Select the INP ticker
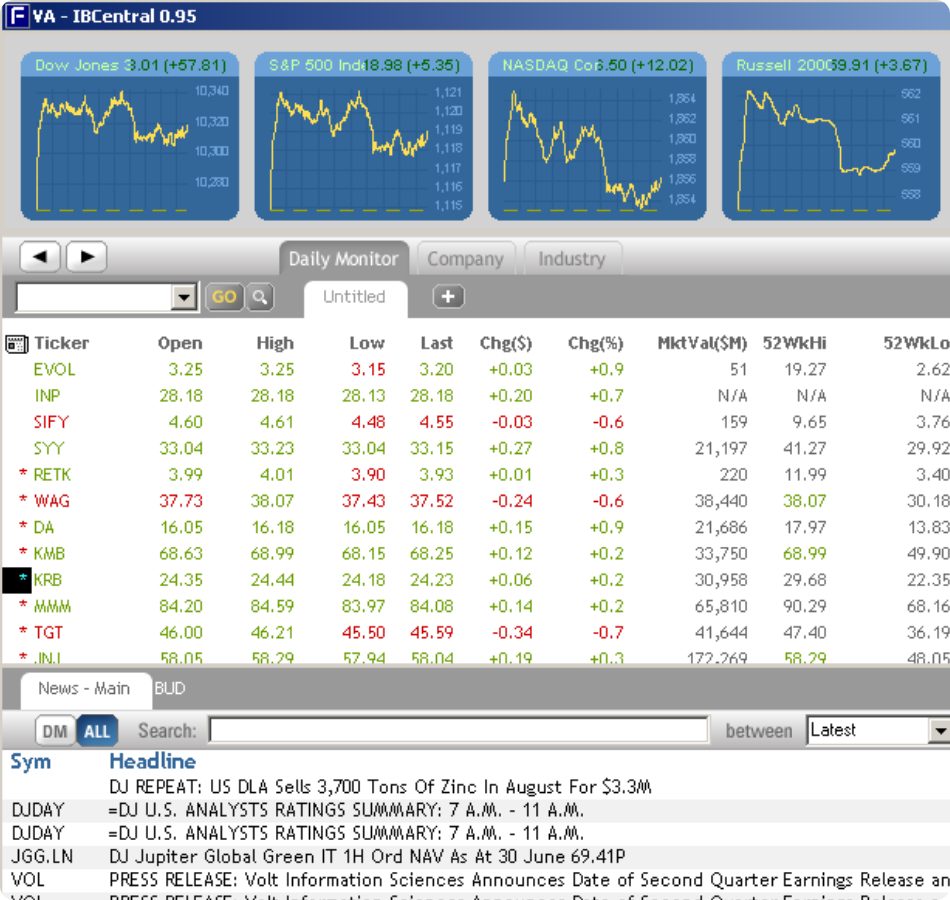Screen dimensions: 950x900 pos(47,396)
